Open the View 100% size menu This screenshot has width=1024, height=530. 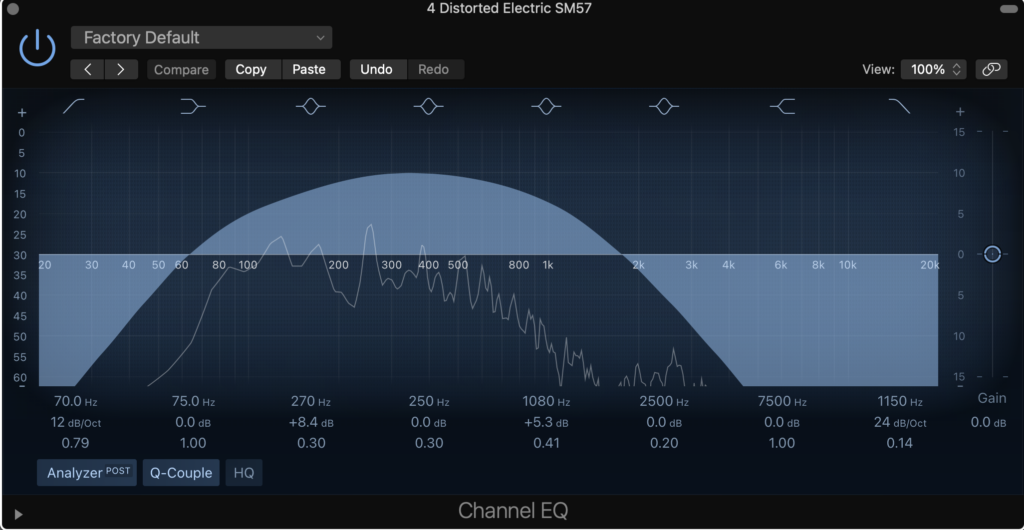[933, 70]
